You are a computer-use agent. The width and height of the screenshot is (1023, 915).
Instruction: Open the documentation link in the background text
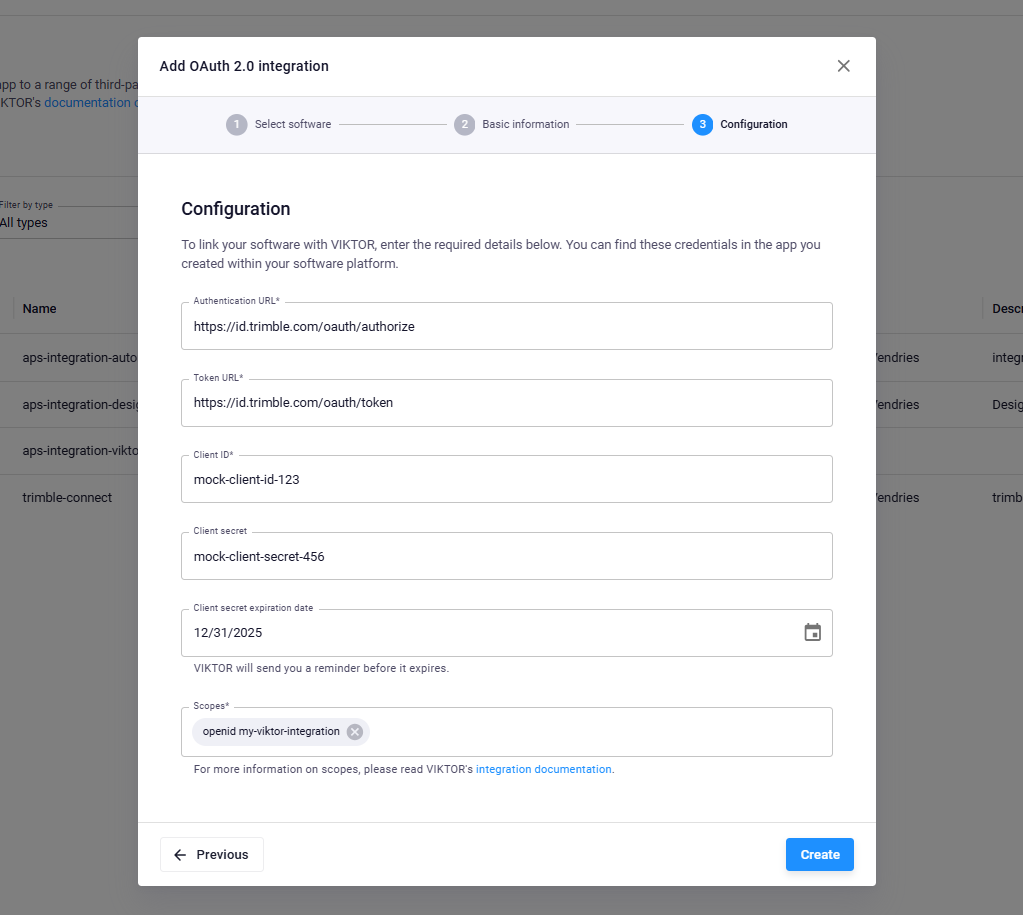point(90,102)
